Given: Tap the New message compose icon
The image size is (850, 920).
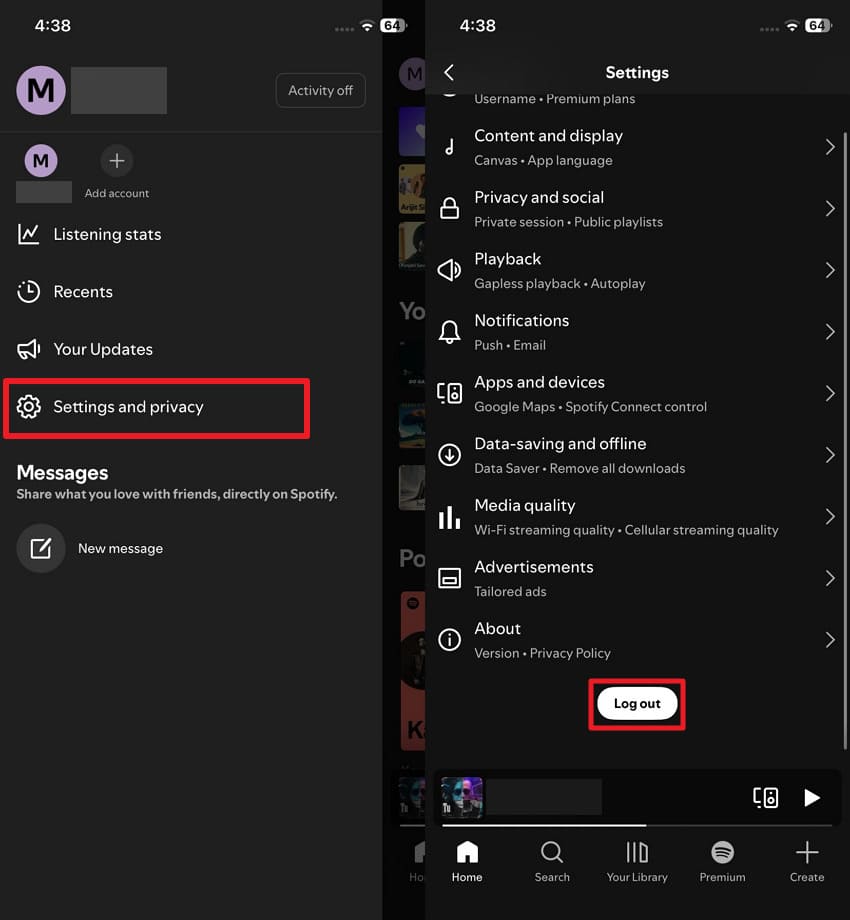Looking at the screenshot, I should 40,549.
